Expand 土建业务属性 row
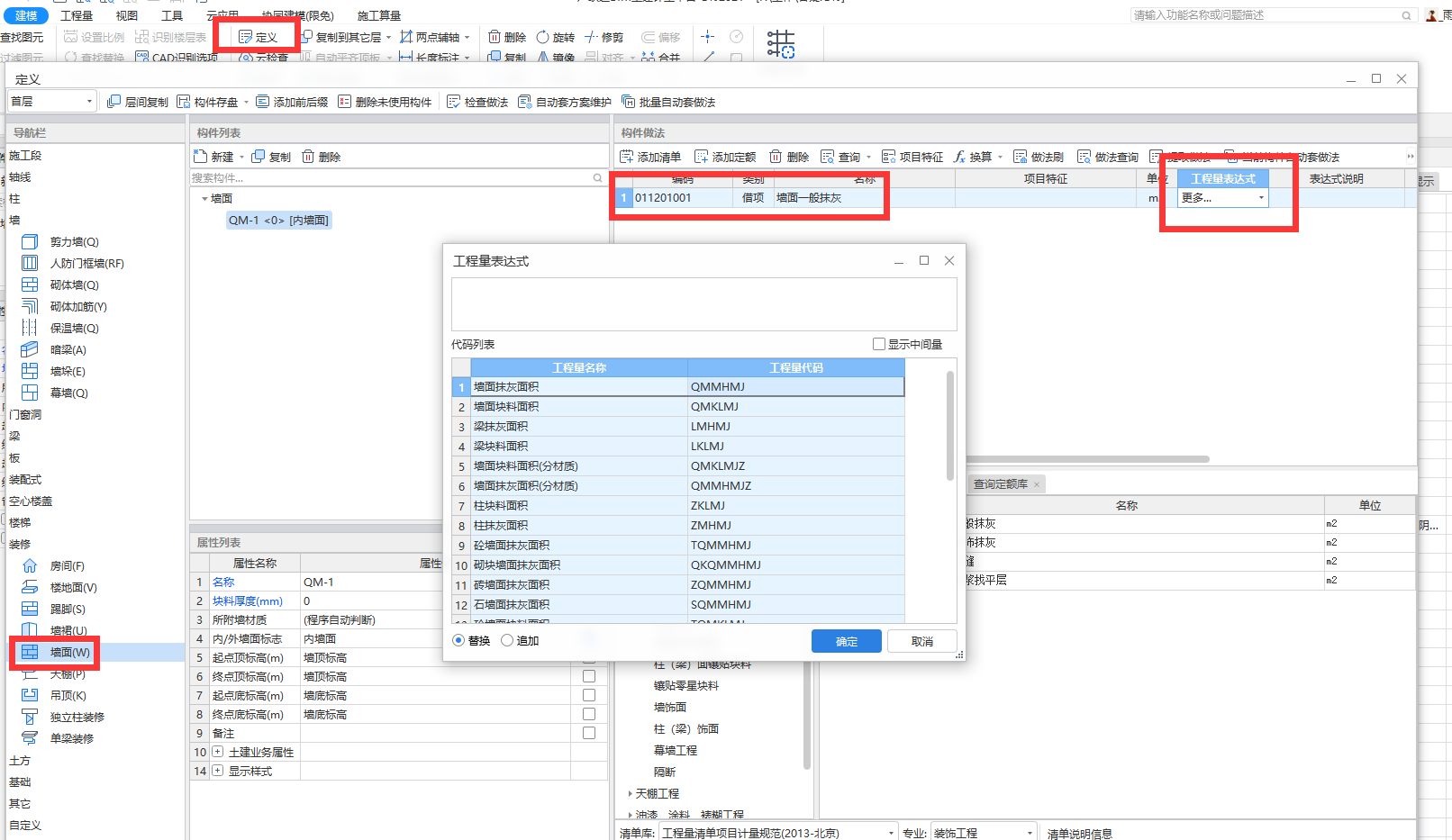The image size is (1452, 840). click(x=217, y=752)
